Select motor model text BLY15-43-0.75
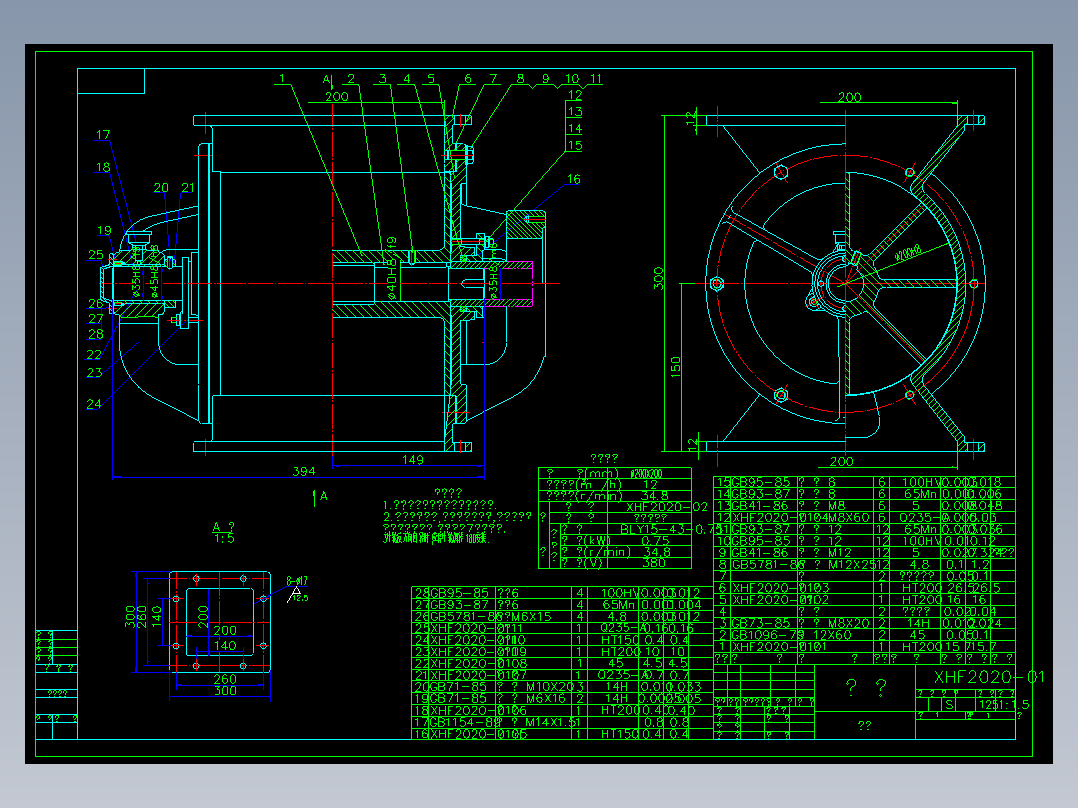This screenshot has height=808, width=1078. pos(671,529)
